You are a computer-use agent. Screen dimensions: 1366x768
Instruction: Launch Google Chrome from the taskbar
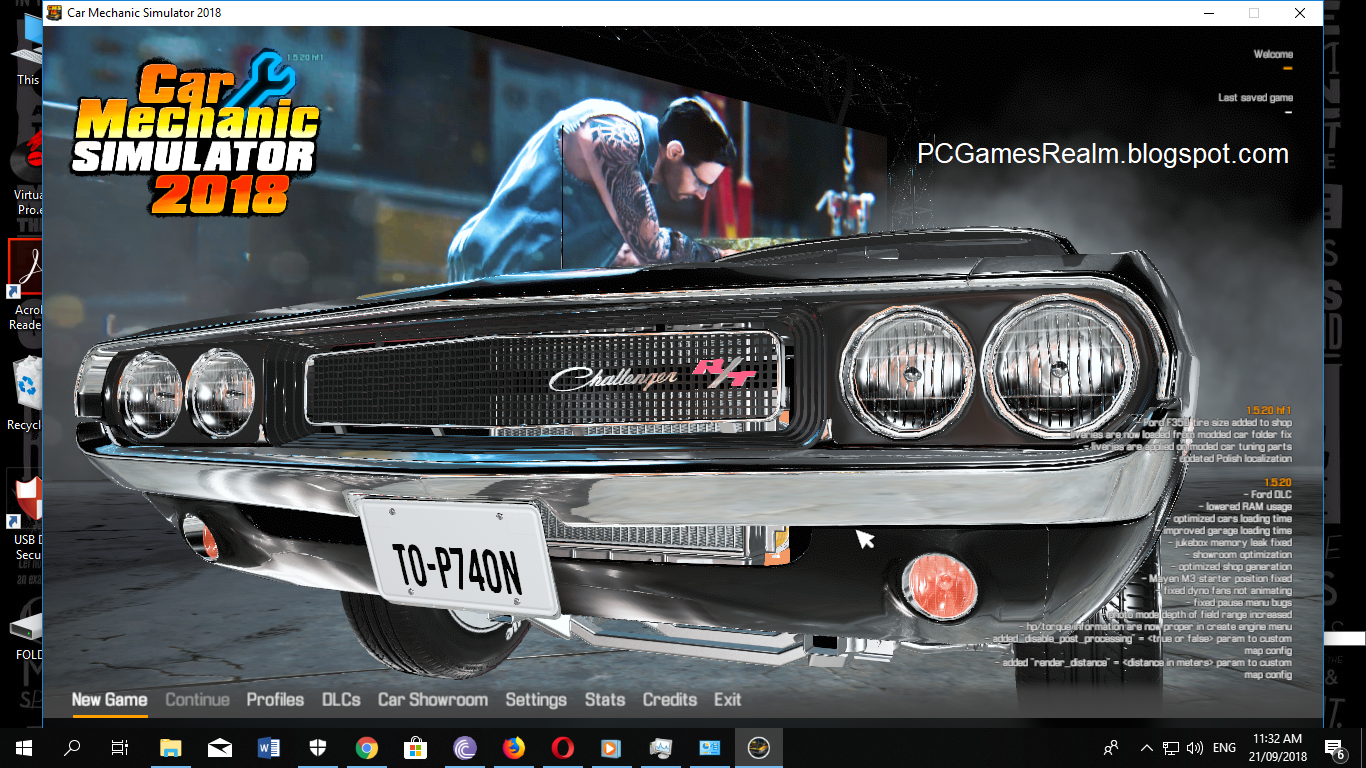tap(366, 748)
